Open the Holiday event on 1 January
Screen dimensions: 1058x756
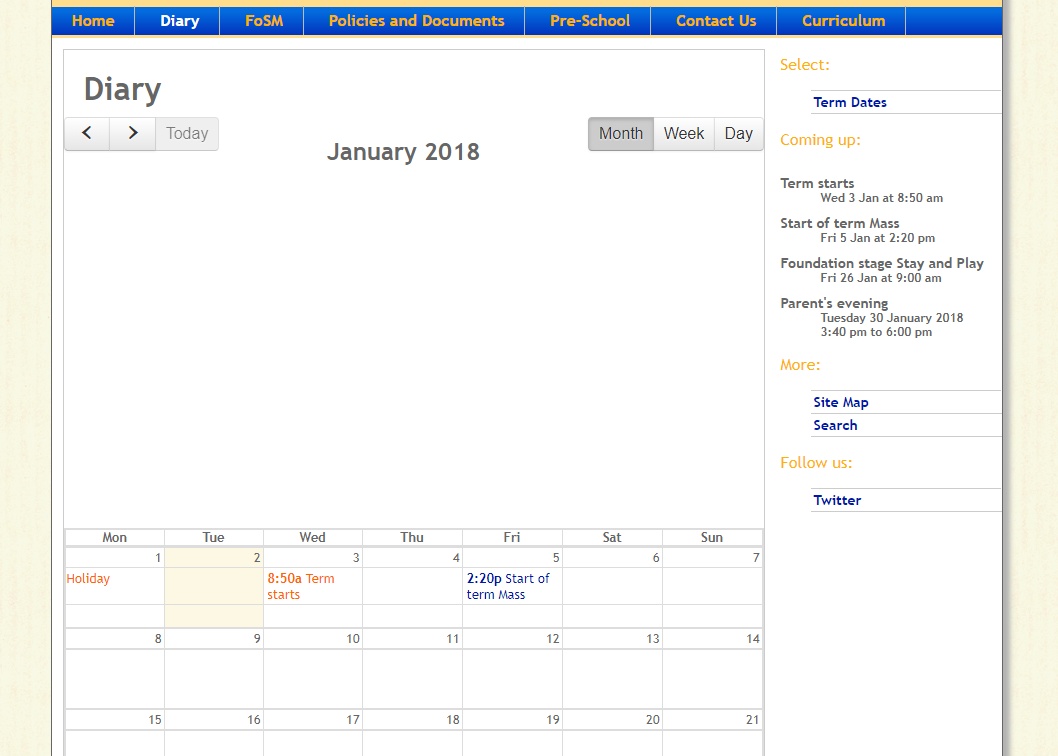tap(88, 579)
